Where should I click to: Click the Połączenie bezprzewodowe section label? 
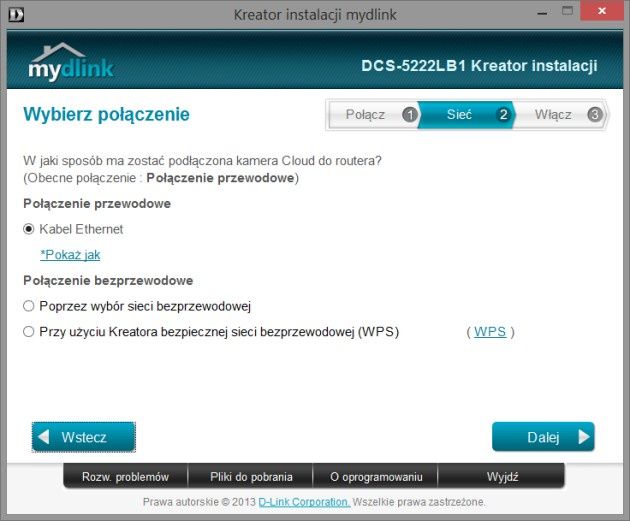(108, 280)
